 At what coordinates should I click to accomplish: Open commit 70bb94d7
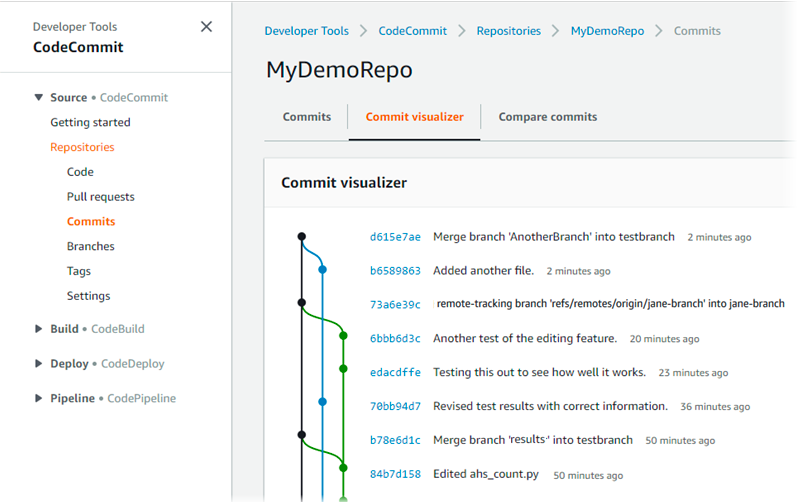(395, 406)
